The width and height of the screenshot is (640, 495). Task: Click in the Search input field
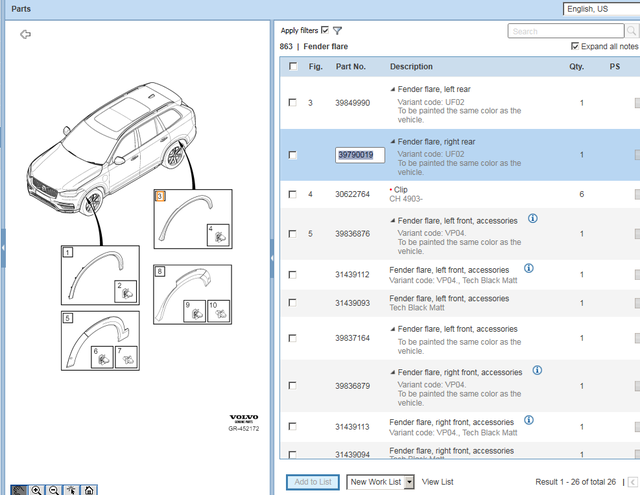pos(560,31)
